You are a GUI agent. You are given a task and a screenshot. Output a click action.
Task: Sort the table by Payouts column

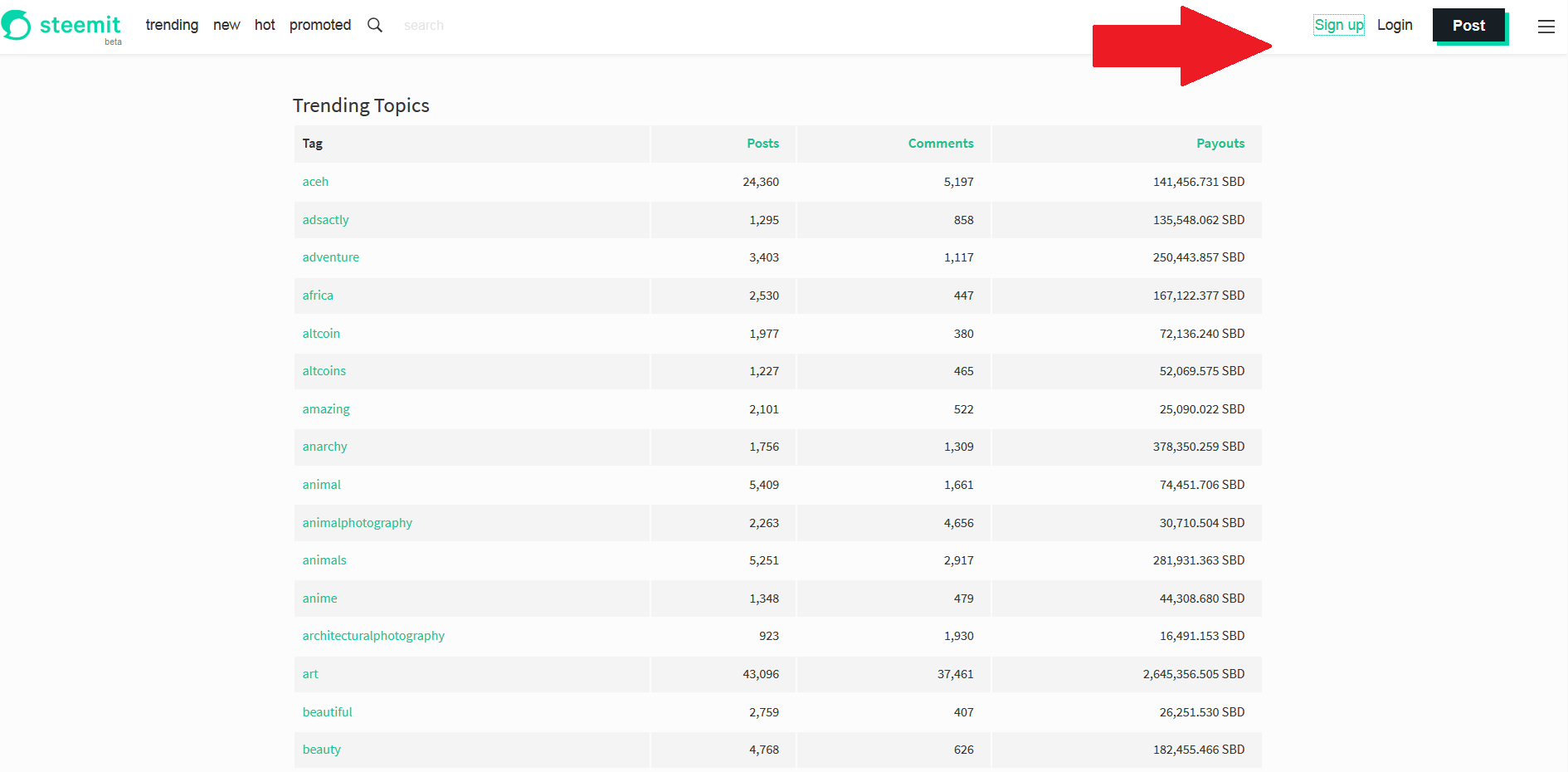1220,144
